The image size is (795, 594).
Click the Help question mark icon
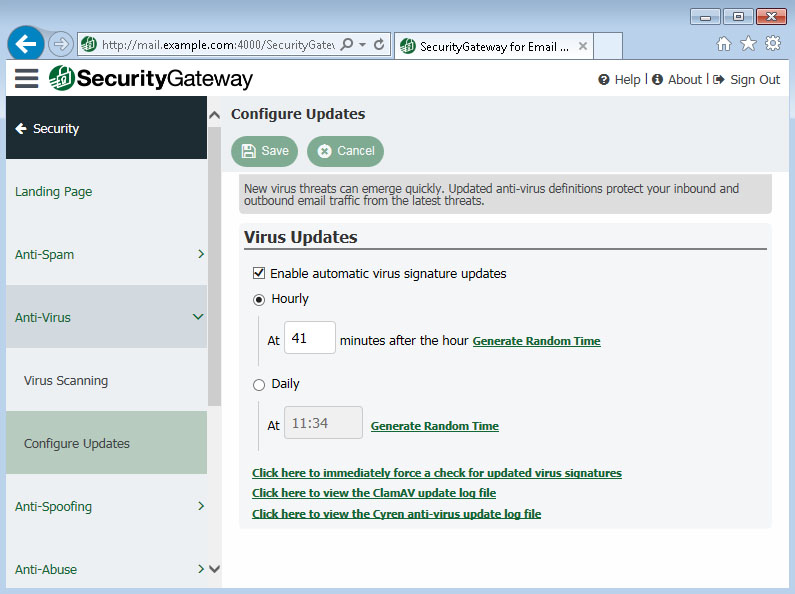click(603, 80)
